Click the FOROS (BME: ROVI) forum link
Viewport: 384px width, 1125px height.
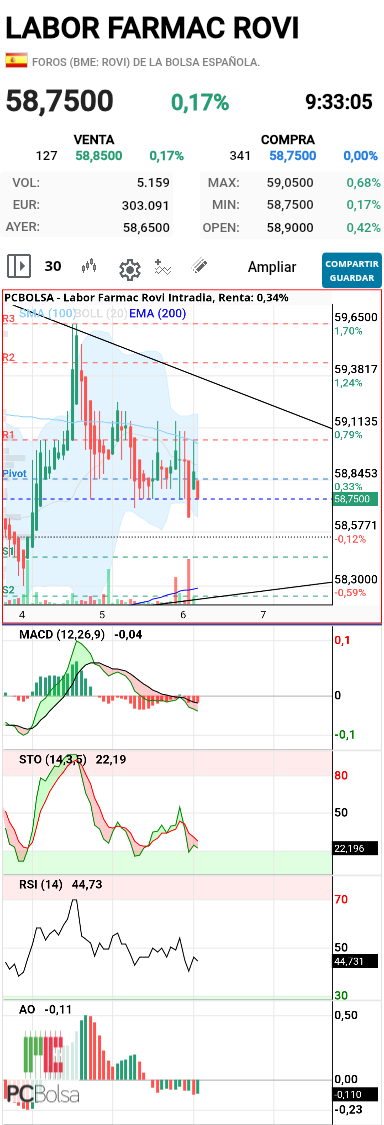146,62
